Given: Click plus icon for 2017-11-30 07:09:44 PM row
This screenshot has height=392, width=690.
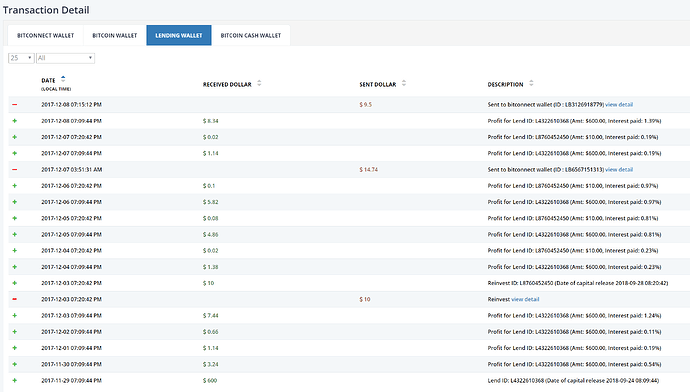Looking at the screenshot, I should 15,364.
